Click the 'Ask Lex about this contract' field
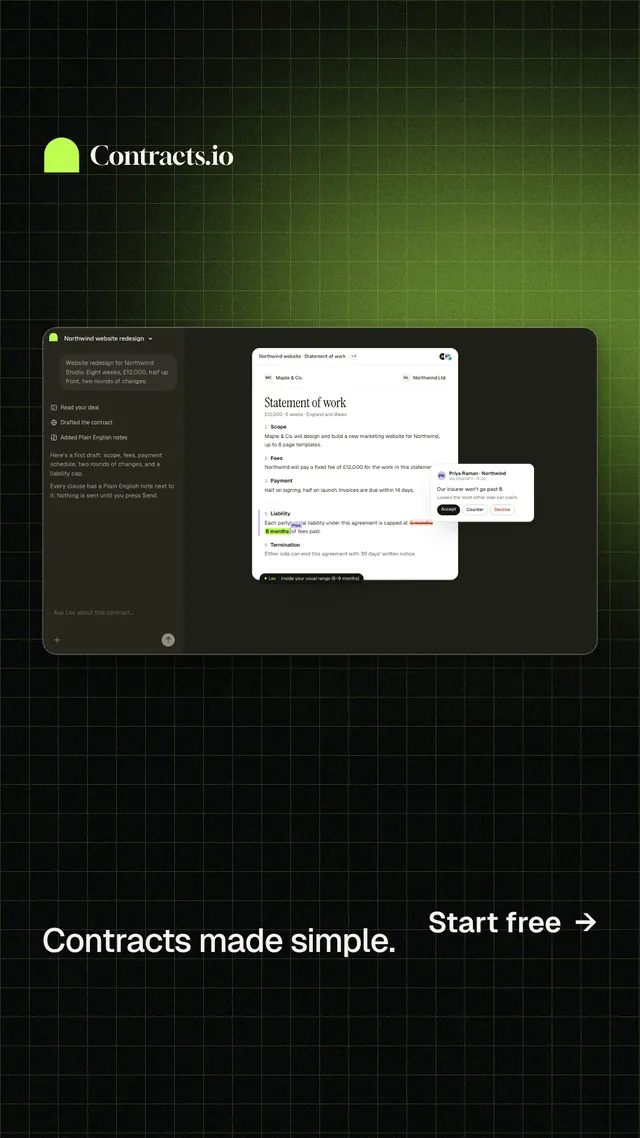The width and height of the screenshot is (640, 1138). point(94,613)
